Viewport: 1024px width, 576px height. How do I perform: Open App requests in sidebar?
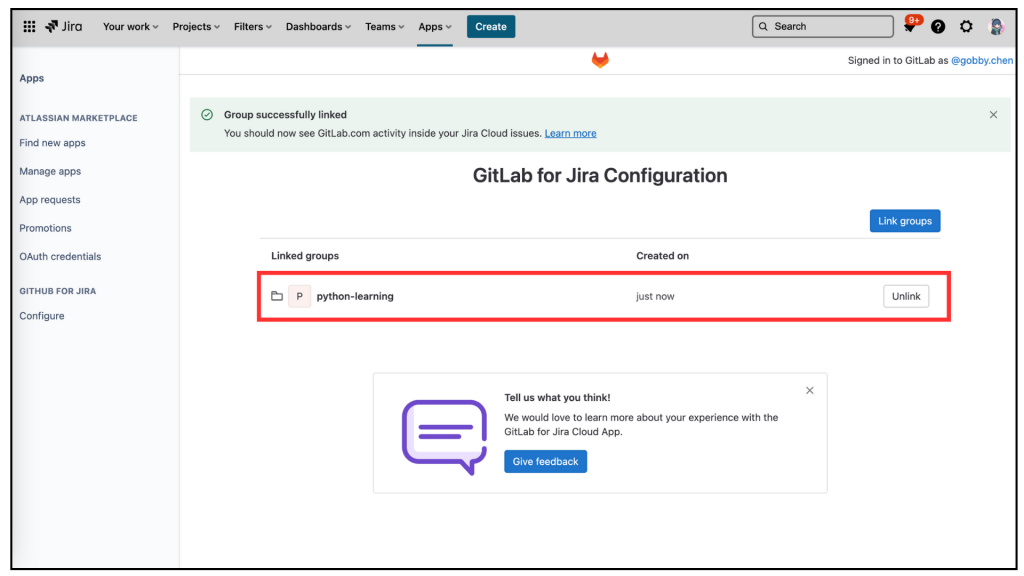pos(50,200)
